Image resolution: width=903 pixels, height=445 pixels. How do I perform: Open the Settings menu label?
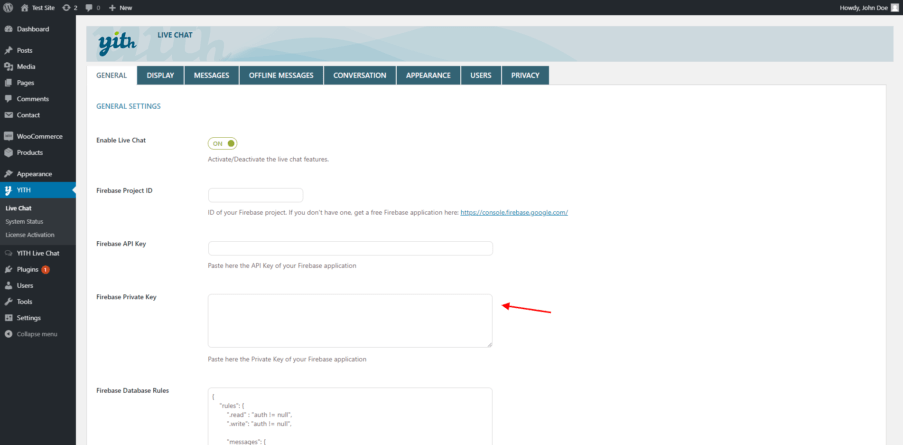click(x=29, y=318)
